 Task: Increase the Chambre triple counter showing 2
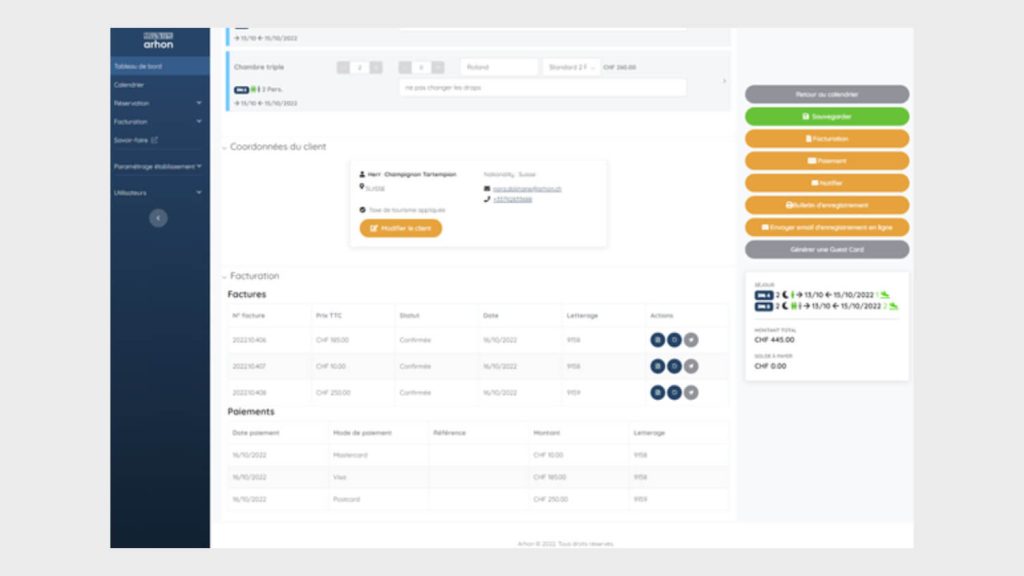pos(376,67)
